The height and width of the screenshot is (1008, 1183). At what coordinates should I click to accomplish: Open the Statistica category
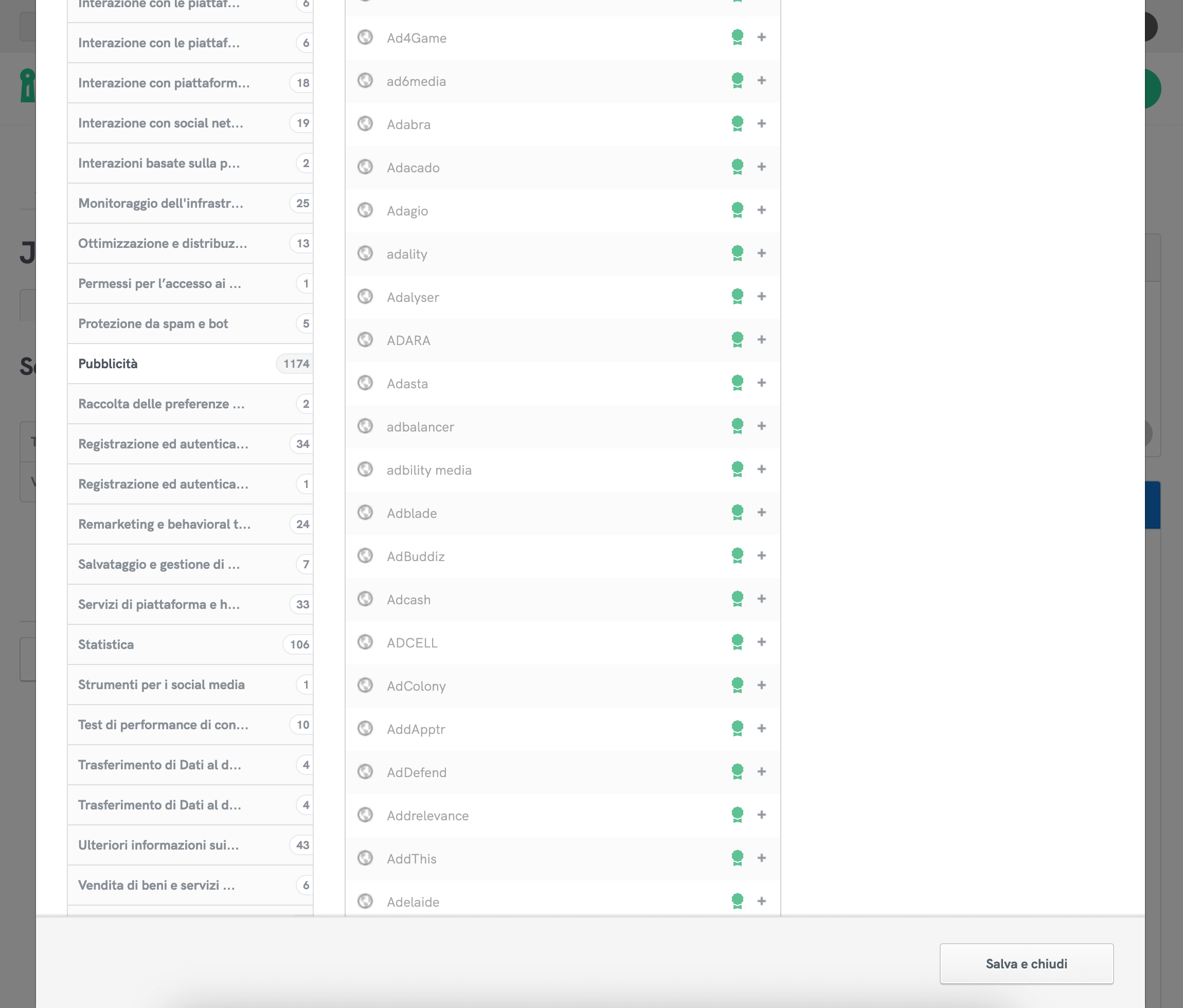106,645
